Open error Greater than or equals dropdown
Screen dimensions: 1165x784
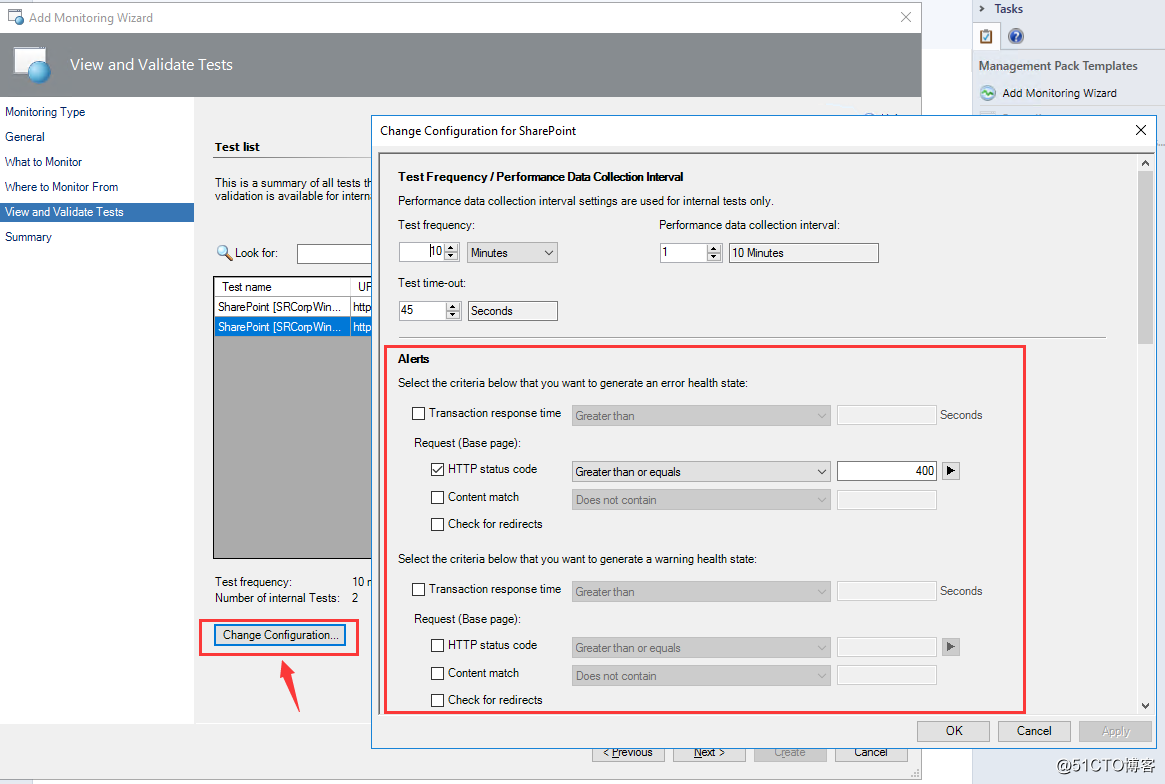pyautogui.click(x=701, y=471)
